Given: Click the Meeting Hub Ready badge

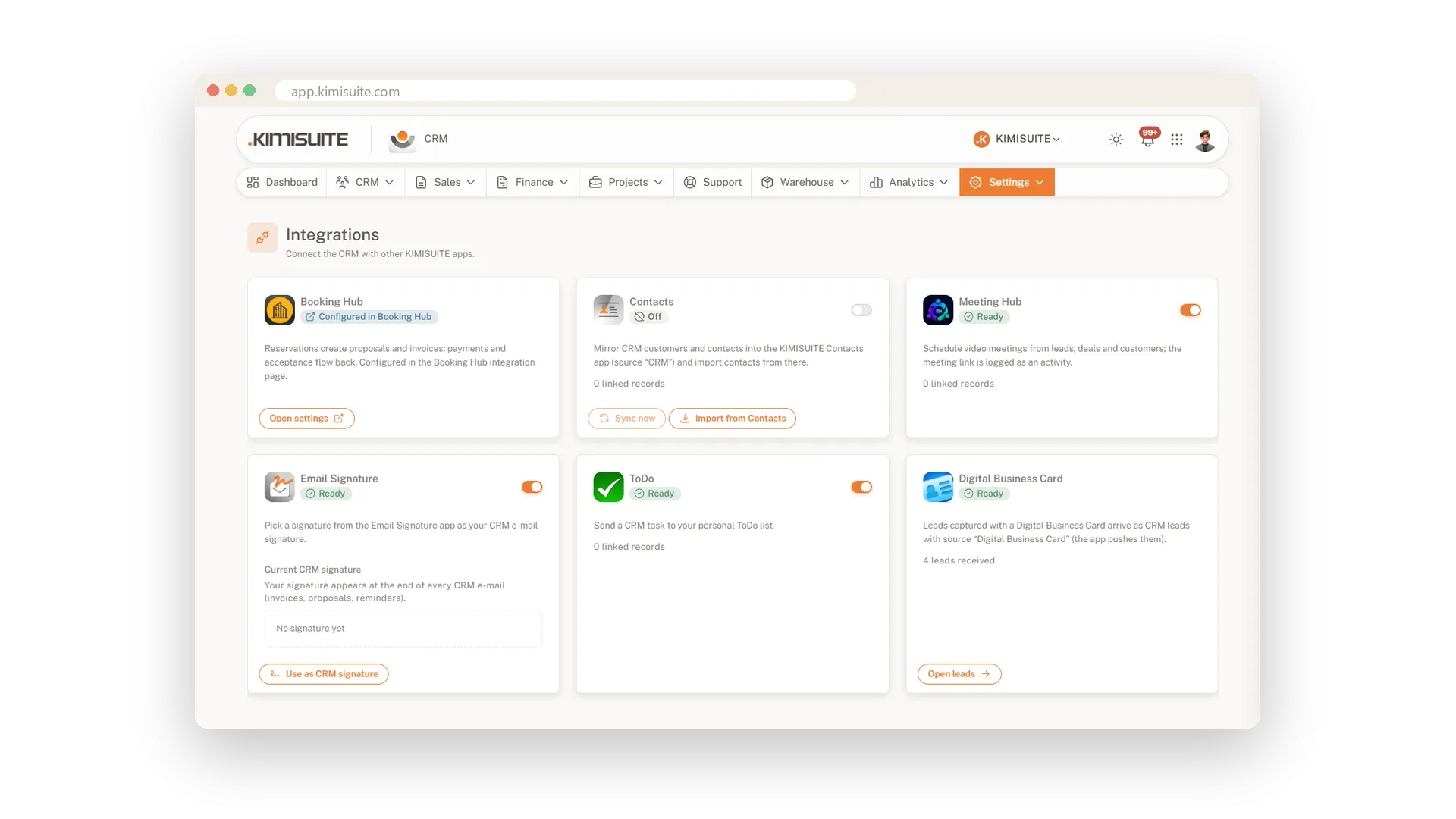Looking at the screenshot, I should 984,317.
